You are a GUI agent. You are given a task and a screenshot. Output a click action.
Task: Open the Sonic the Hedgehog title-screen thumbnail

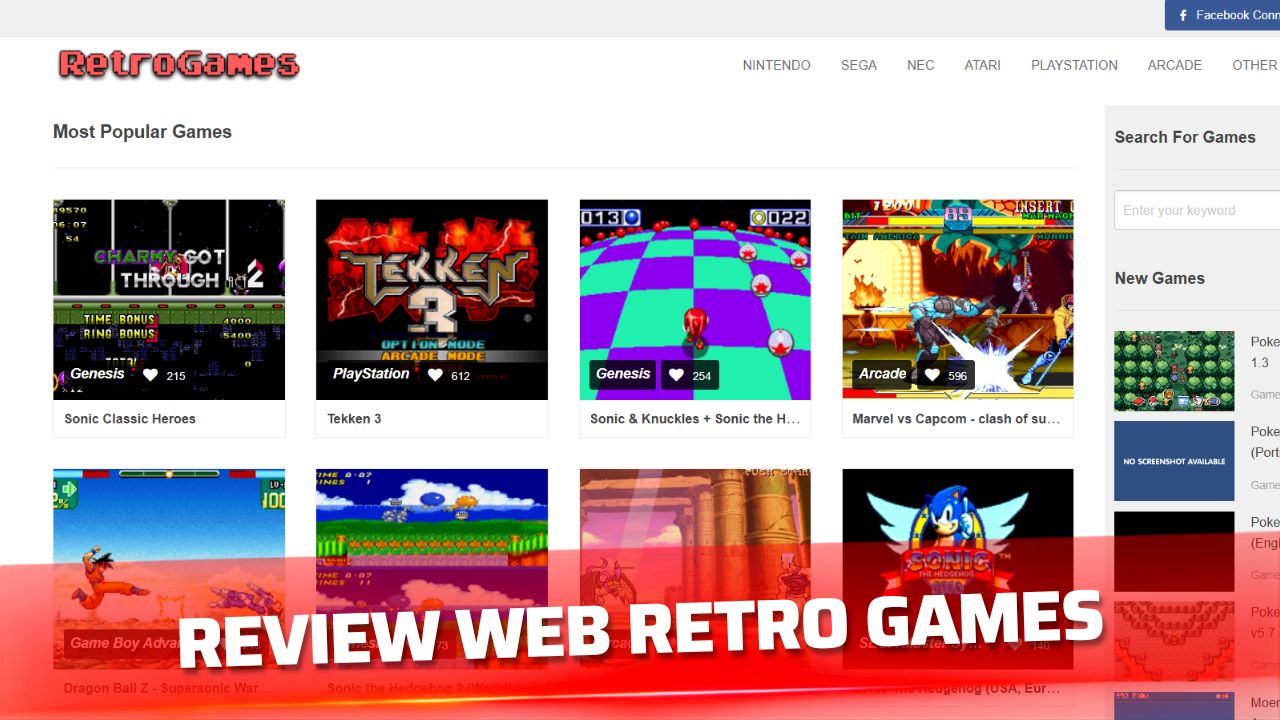[958, 569]
